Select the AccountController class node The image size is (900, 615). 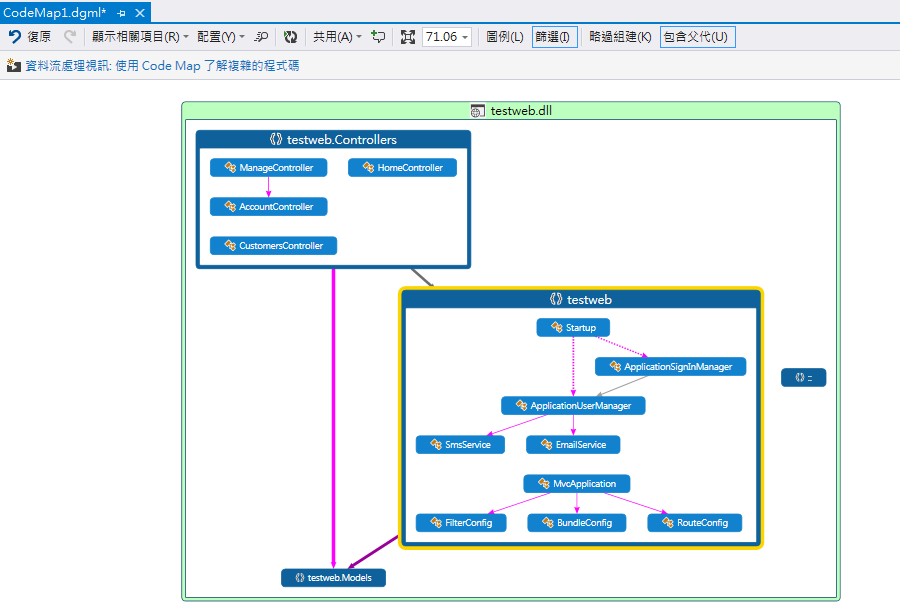pos(269,207)
